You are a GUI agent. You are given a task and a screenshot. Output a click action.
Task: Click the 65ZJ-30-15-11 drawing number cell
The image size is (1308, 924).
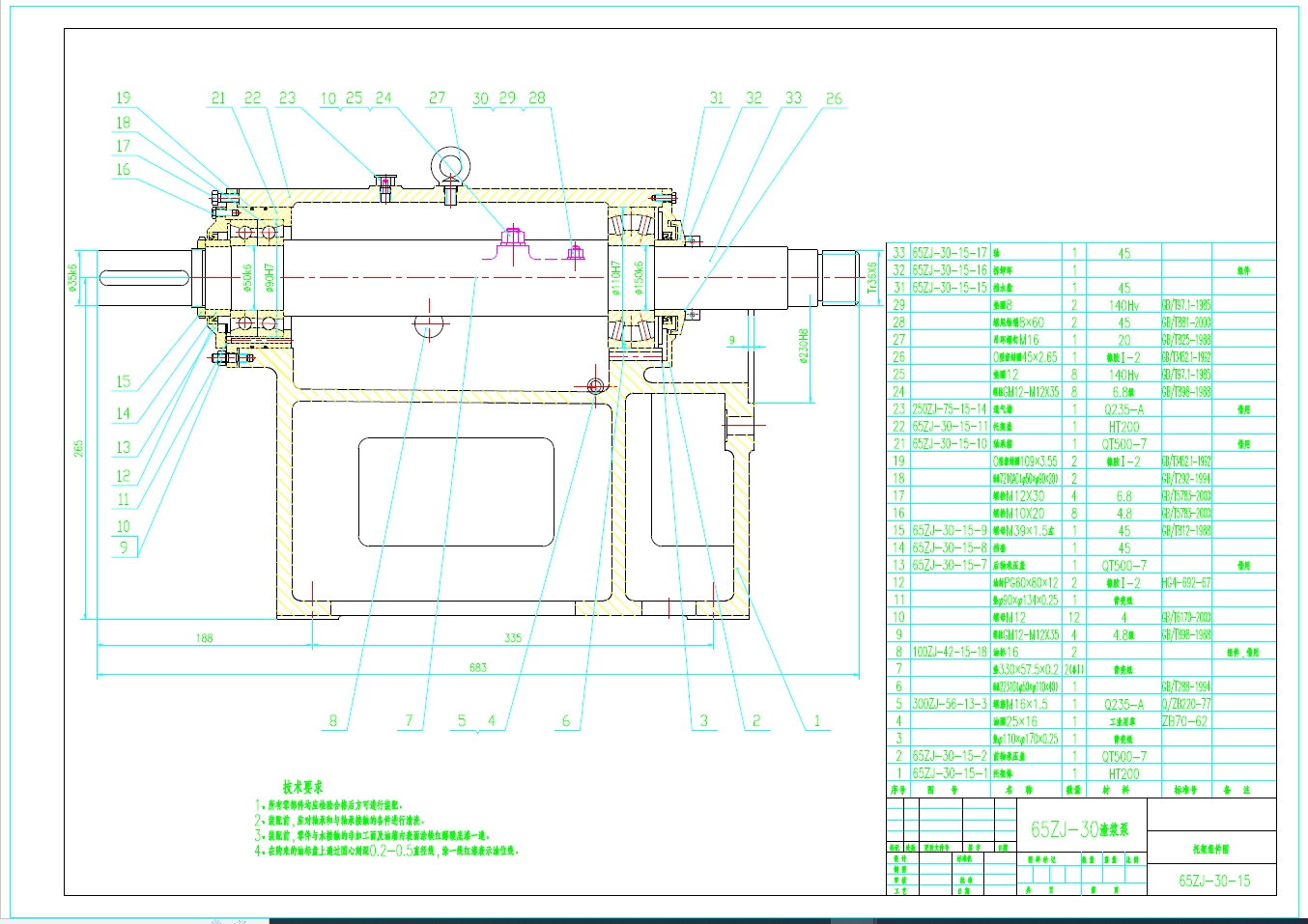pyautogui.click(x=950, y=427)
